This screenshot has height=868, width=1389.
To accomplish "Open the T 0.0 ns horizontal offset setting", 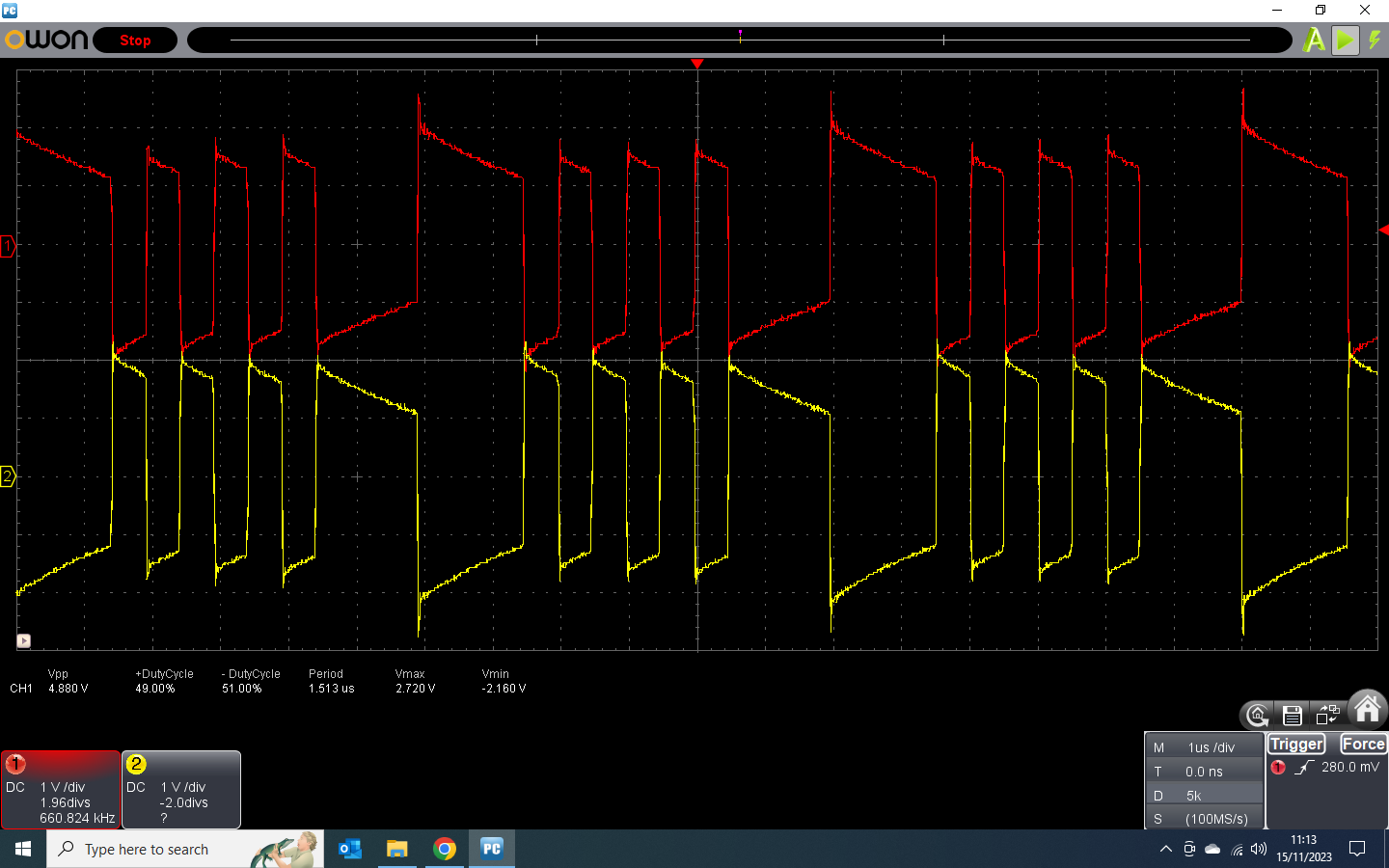I will [1204, 772].
